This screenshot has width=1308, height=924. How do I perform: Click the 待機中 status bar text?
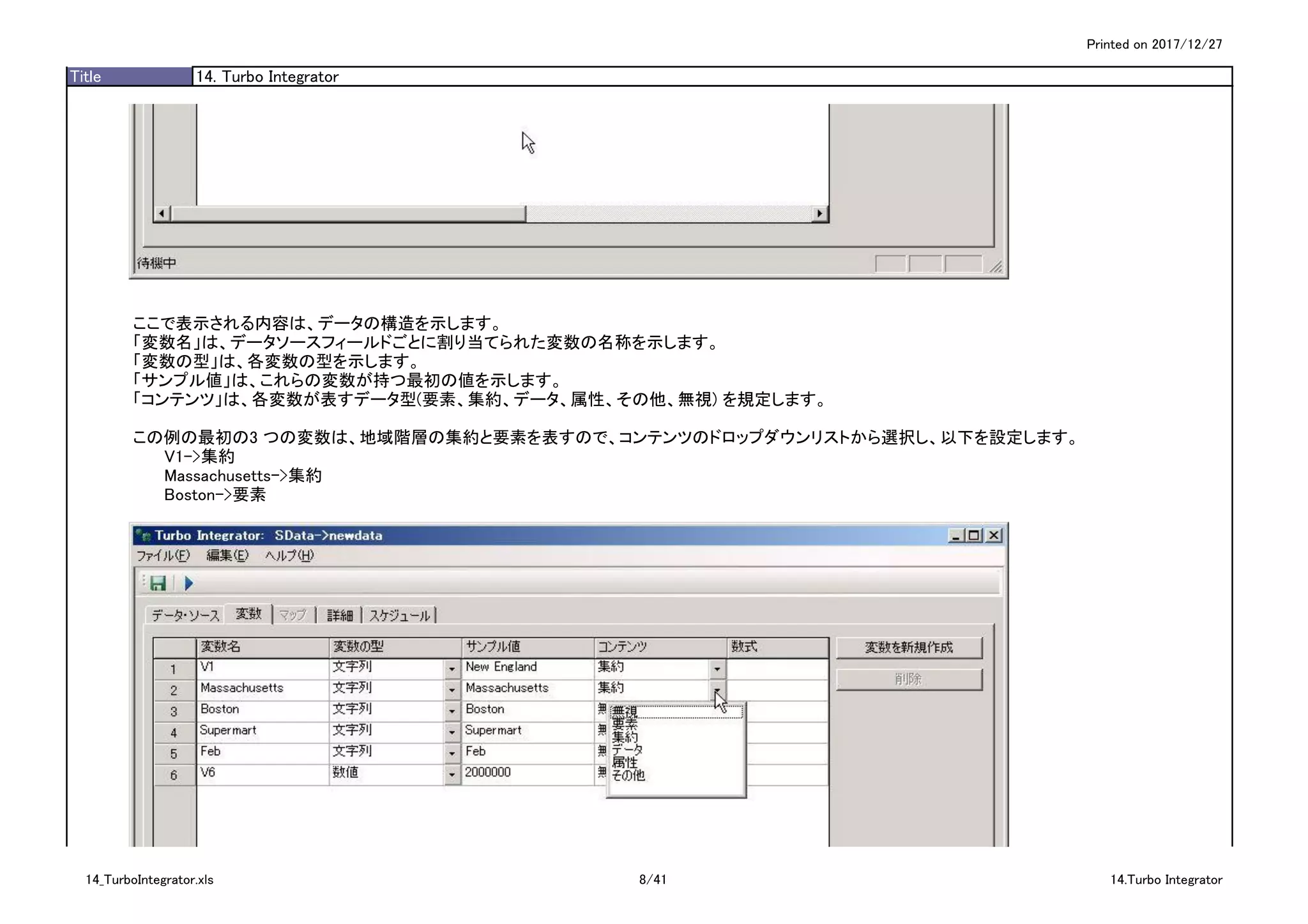coord(156,263)
